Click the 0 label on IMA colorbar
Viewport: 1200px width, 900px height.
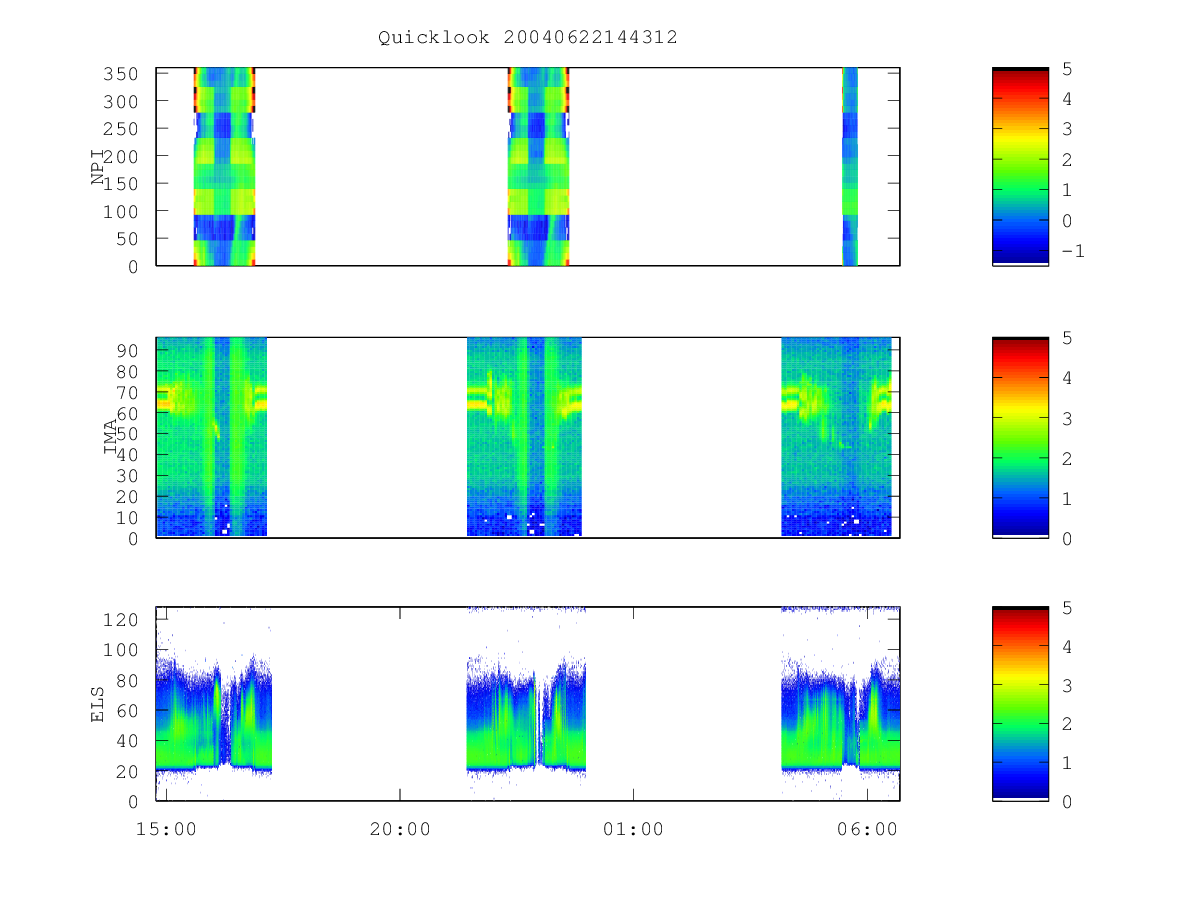pyautogui.click(x=1066, y=538)
